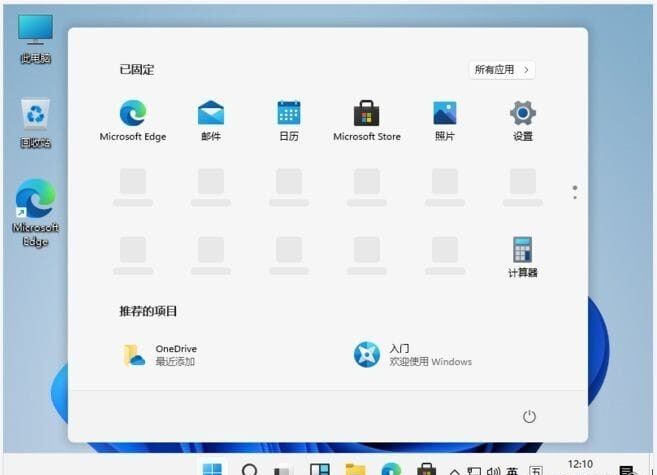The width and height of the screenshot is (657, 475).
Task: Show 所有应用 all apps list
Action: (x=502, y=70)
